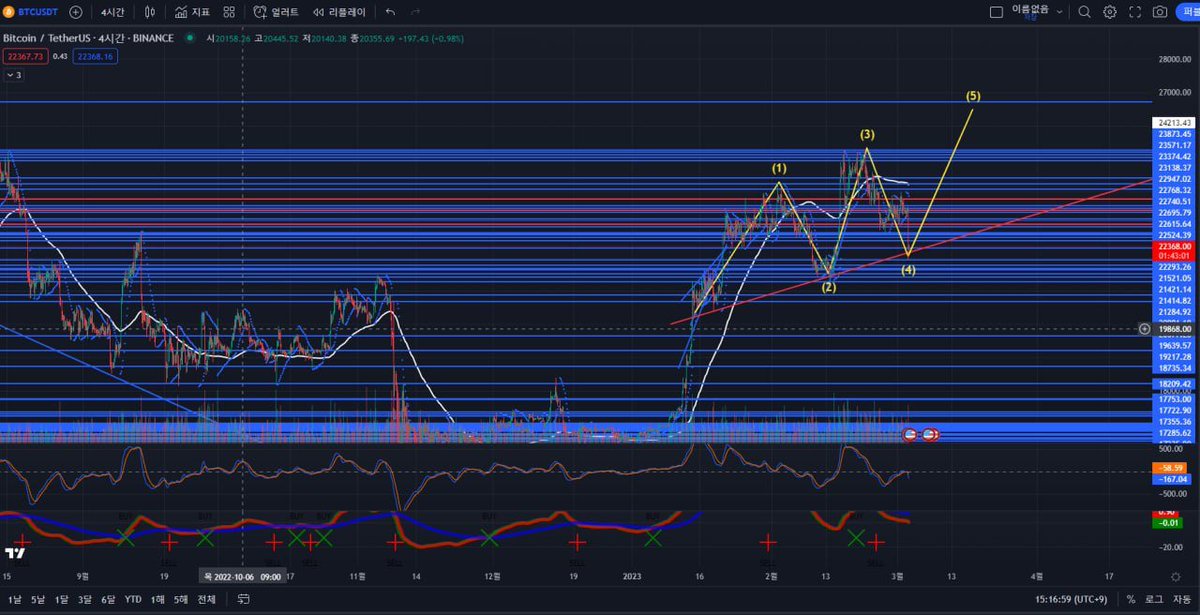Click the blue publish button
The width and height of the screenshot is (1200, 615).
pyautogui.click(x=1188, y=12)
